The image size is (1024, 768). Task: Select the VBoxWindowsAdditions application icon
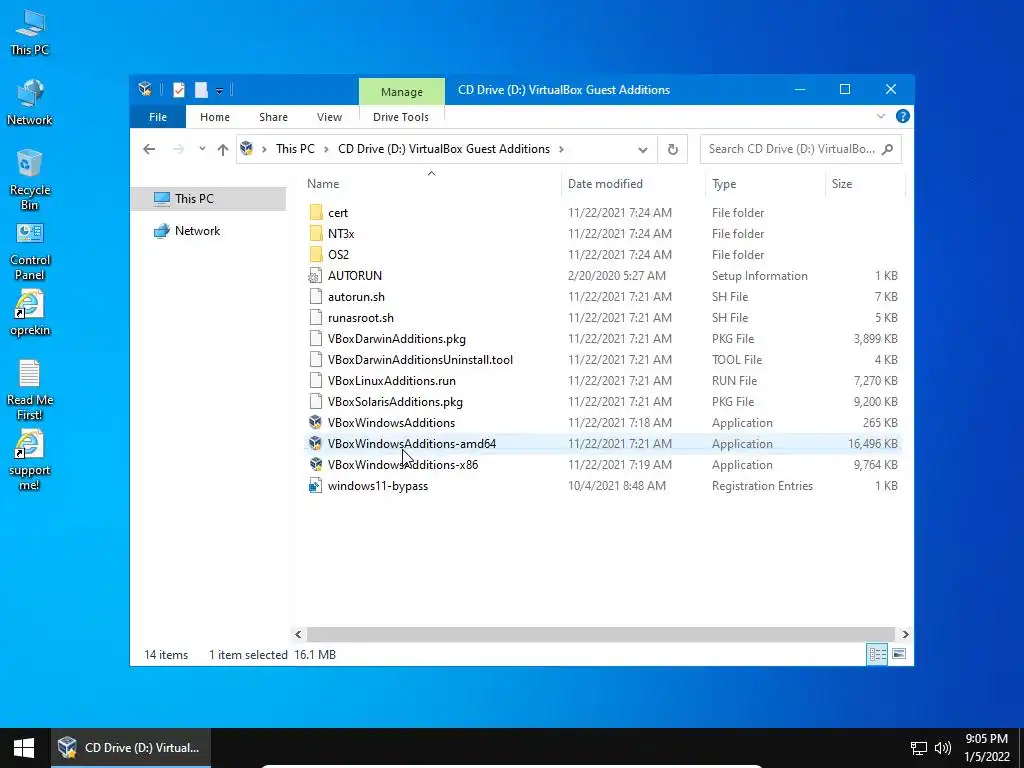[315, 423]
